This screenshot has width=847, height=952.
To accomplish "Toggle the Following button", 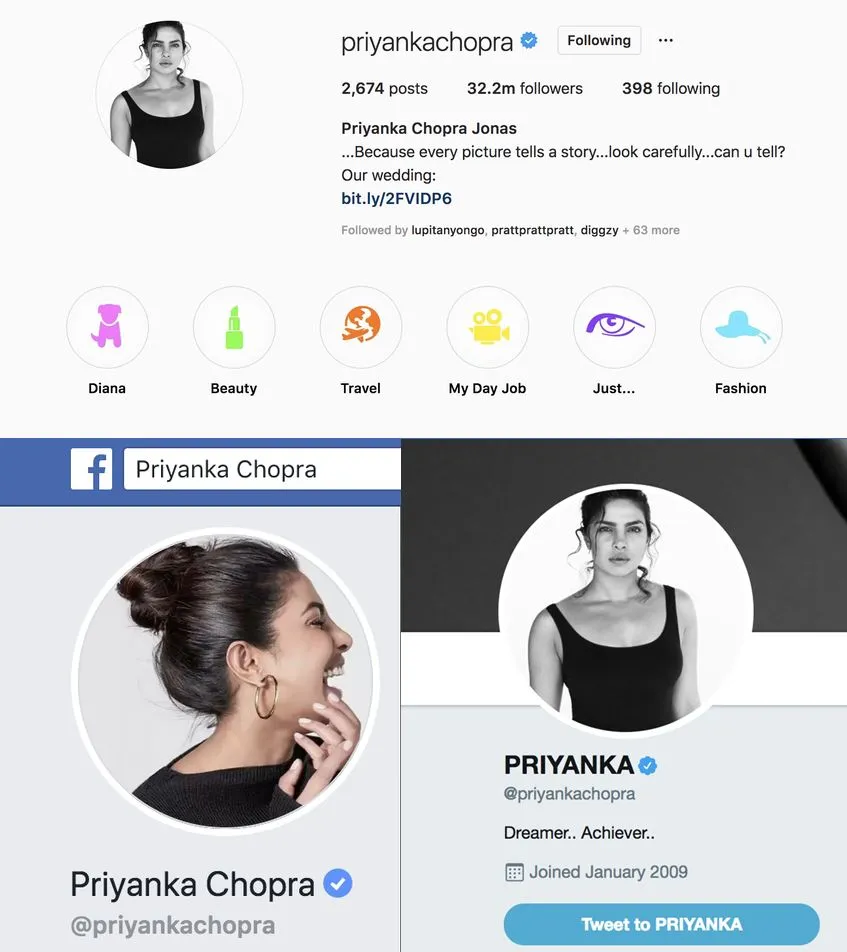I will click(599, 40).
